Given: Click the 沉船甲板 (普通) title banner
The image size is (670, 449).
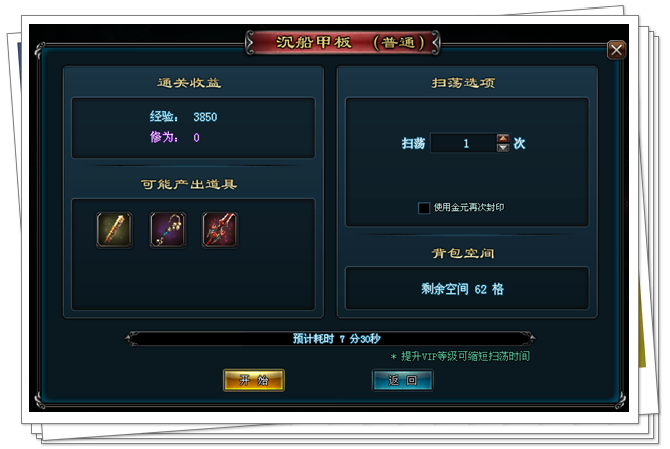Looking at the screenshot, I should pyautogui.click(x=343, y=43).
